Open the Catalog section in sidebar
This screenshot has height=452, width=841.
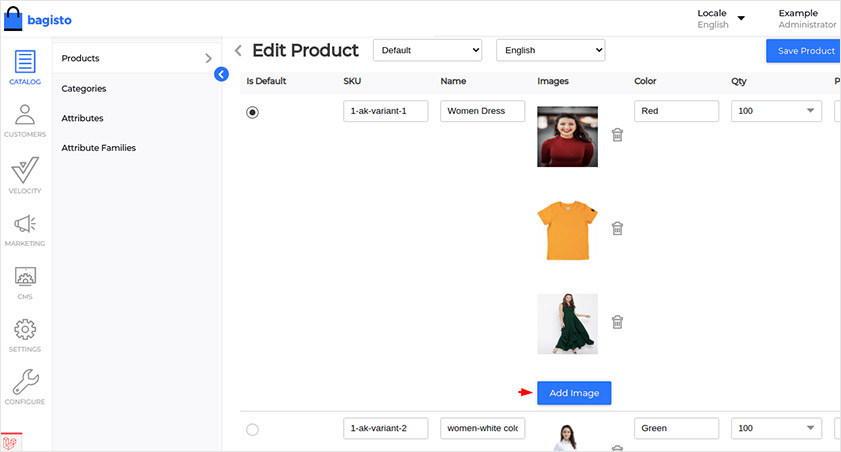click(25, 67)
